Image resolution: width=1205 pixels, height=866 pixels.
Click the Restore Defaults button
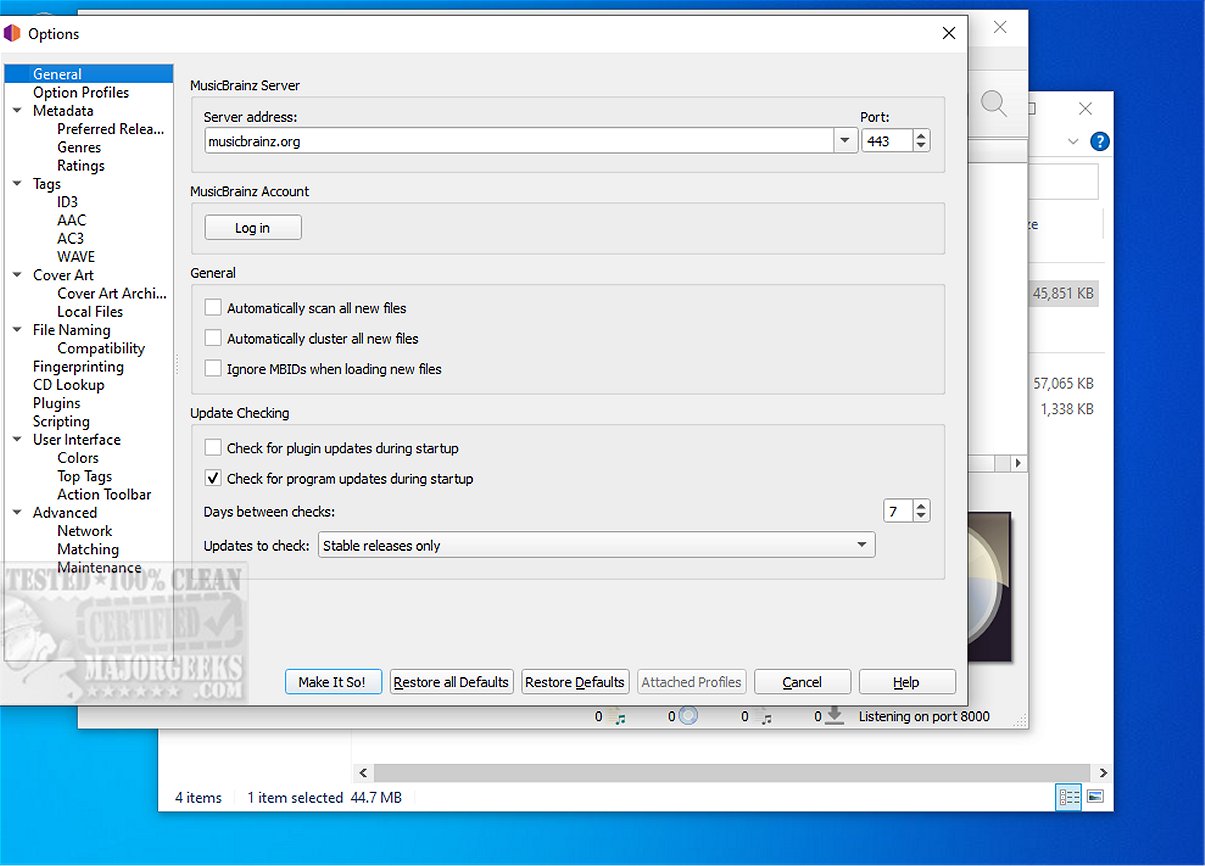[575, 682]
